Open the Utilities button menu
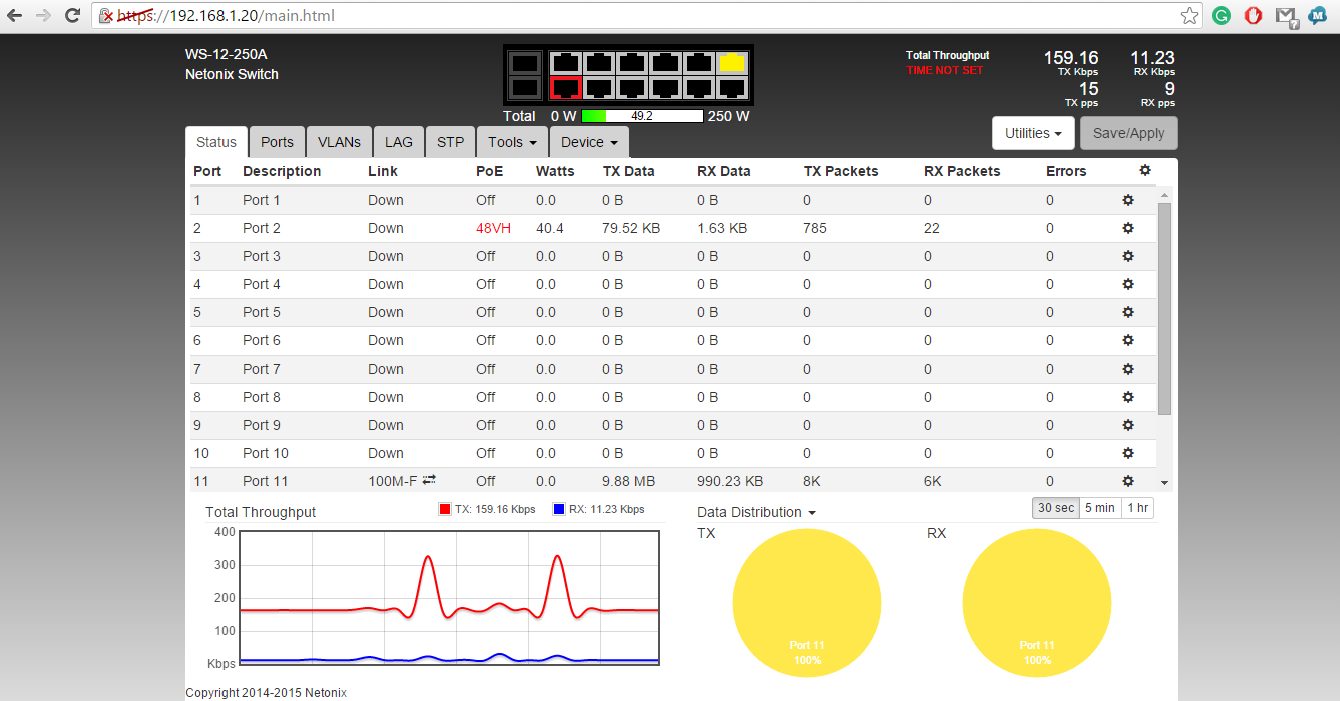The width and height of the screenshot is (1340, 701). point(1033,133)
